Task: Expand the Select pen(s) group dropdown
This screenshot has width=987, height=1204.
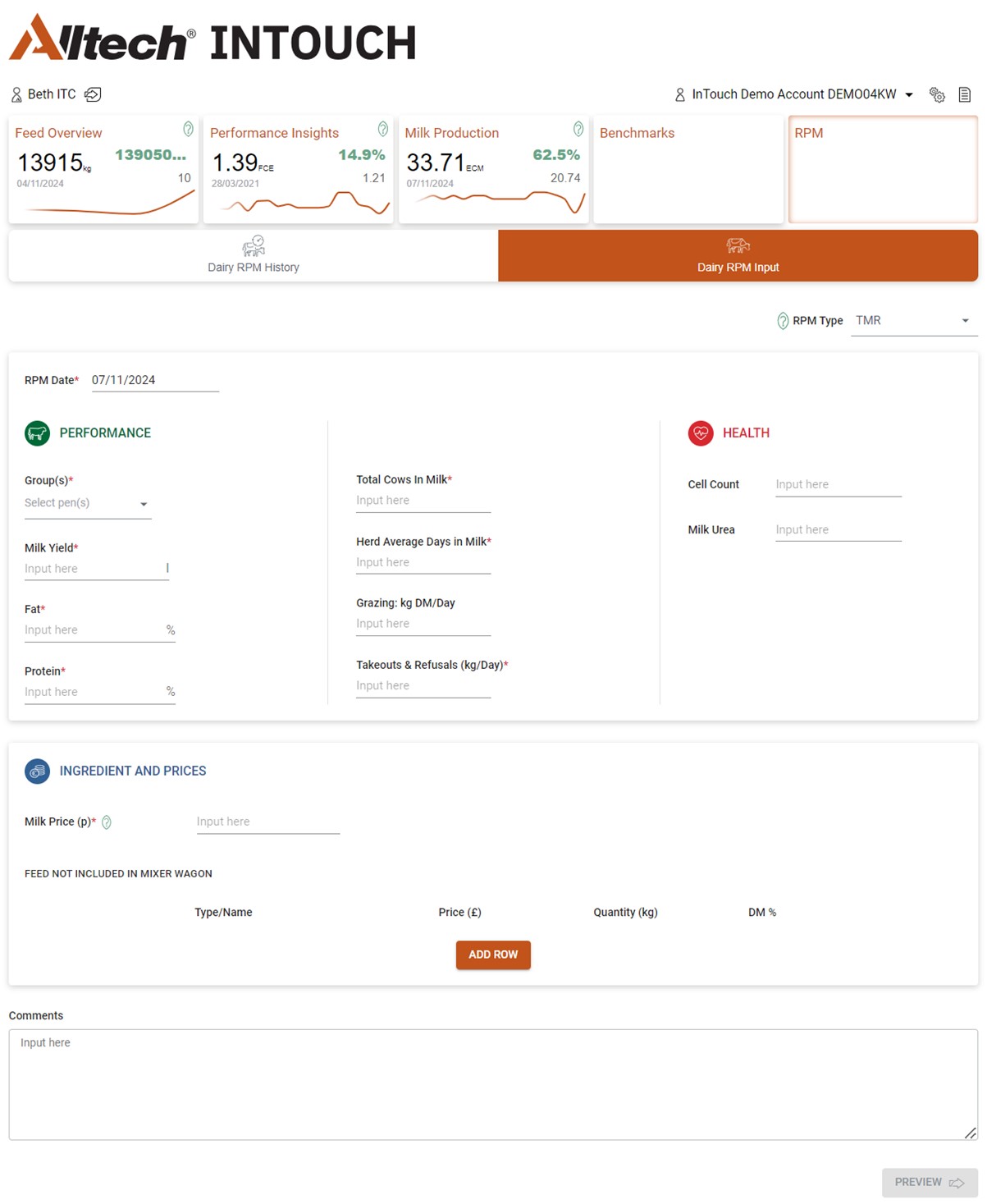Action: (88, 504)
